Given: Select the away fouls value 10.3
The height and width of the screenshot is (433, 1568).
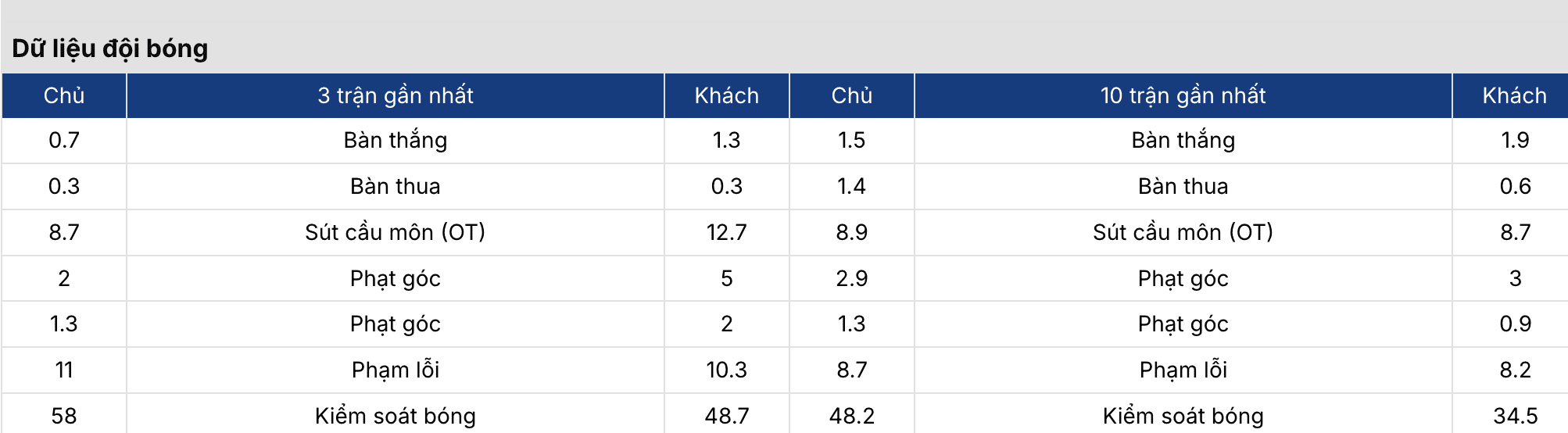Looking at the screenshot, I should (x=726, y=370).
